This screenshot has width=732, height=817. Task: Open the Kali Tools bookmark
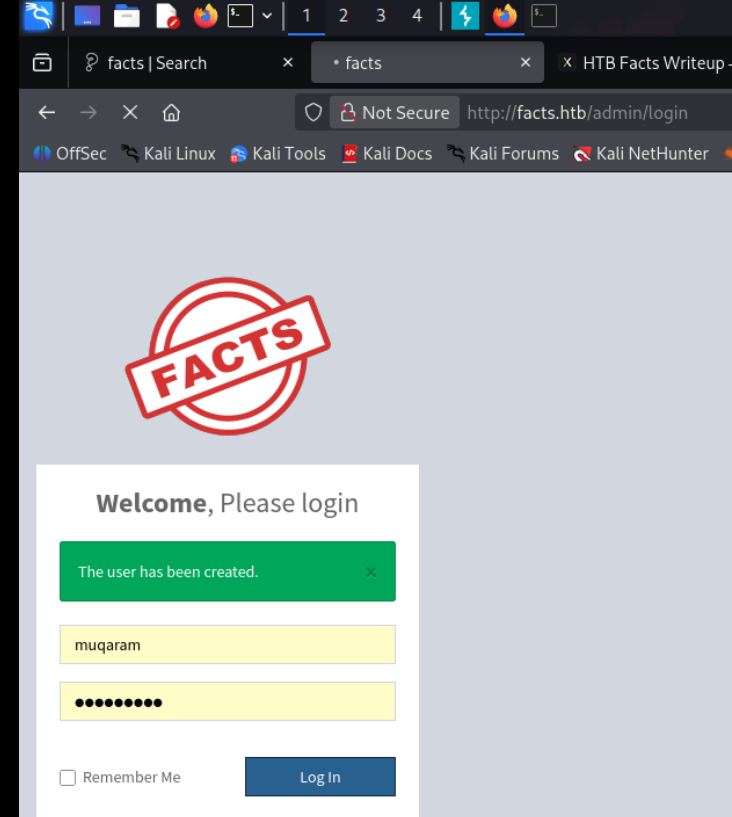(x=278, y=153)
